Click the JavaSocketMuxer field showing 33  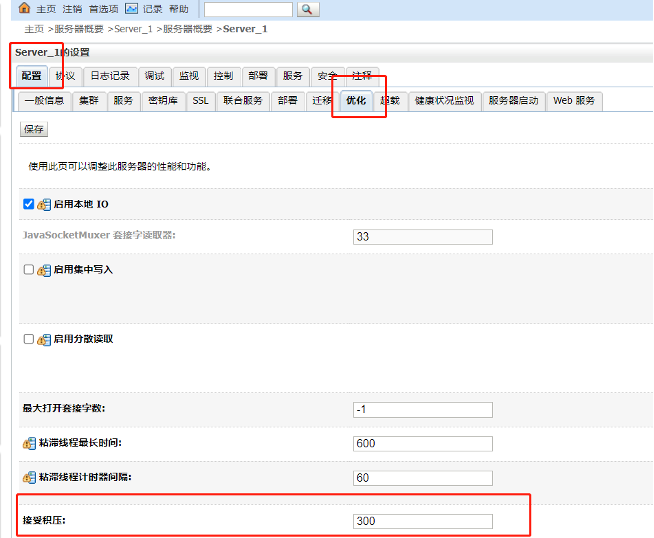click(x=423, y=237)
